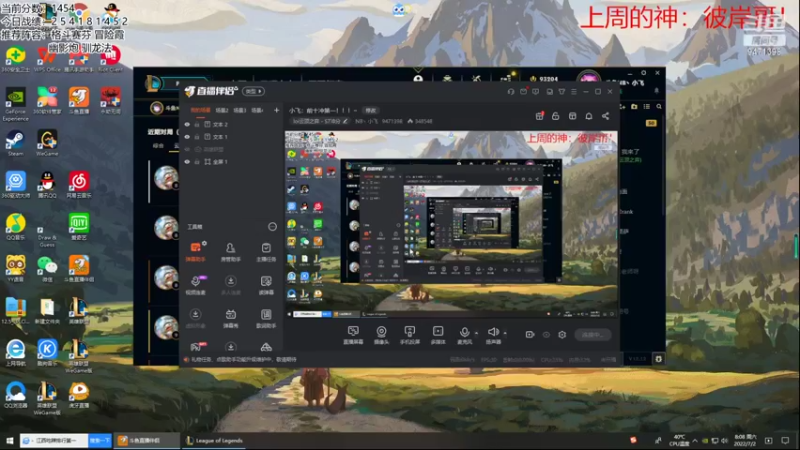Open the Windows Start menu
Screen dimensions: 800x450
click(10, 440)
